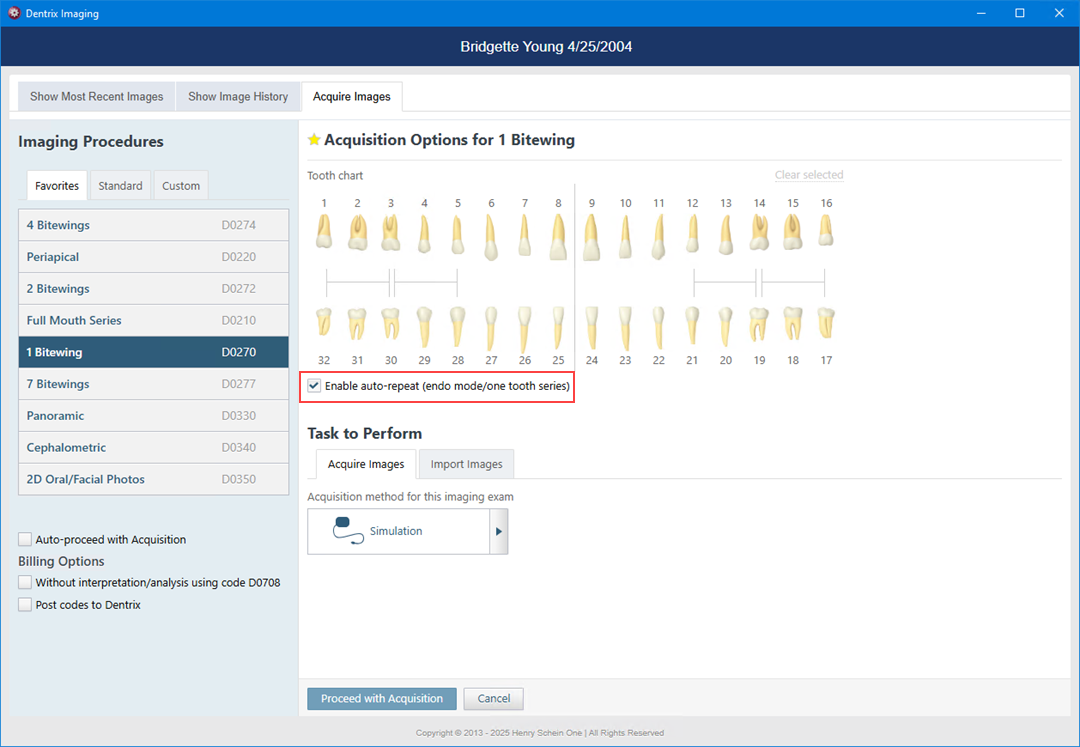Choose the Simulation acquisition method button
This screenshot has height=747, width=1080.
398,532
